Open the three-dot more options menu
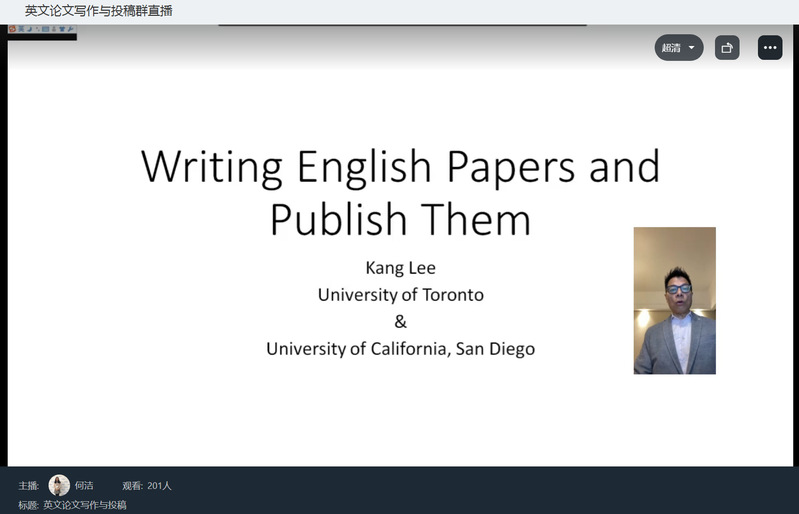 [x=769, y=47]
